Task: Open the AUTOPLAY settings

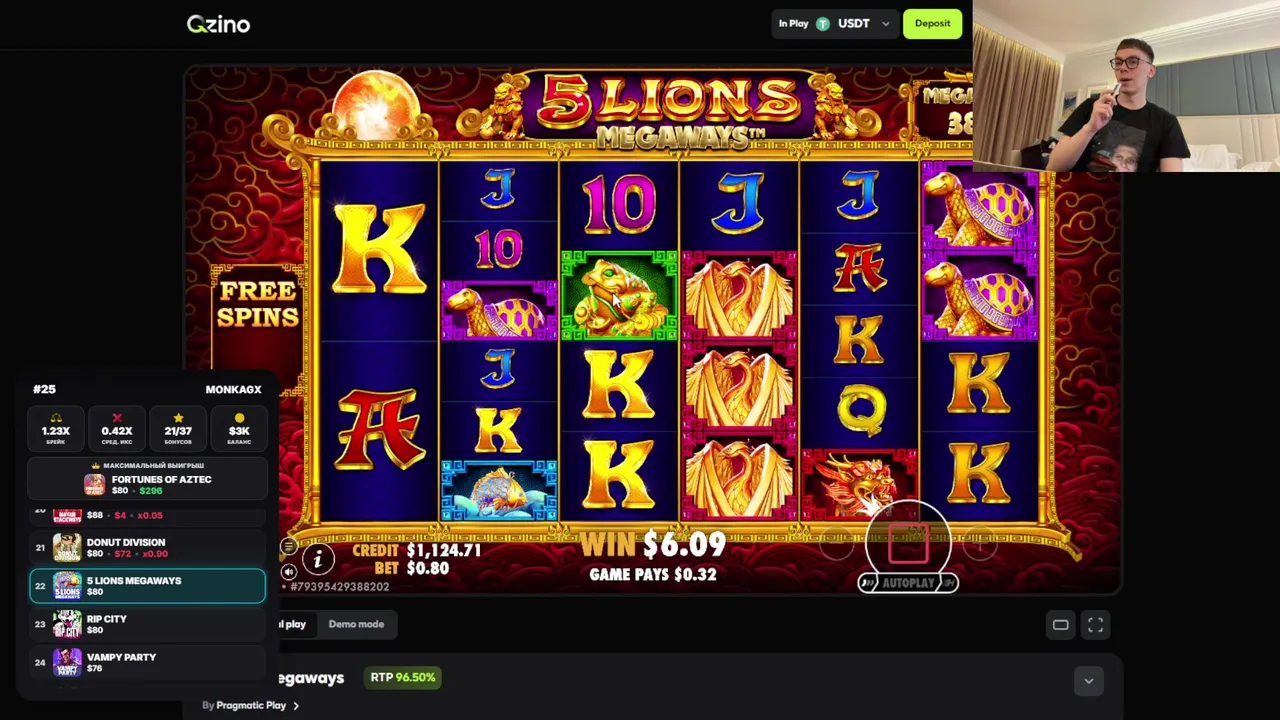Action: [908, 583]
